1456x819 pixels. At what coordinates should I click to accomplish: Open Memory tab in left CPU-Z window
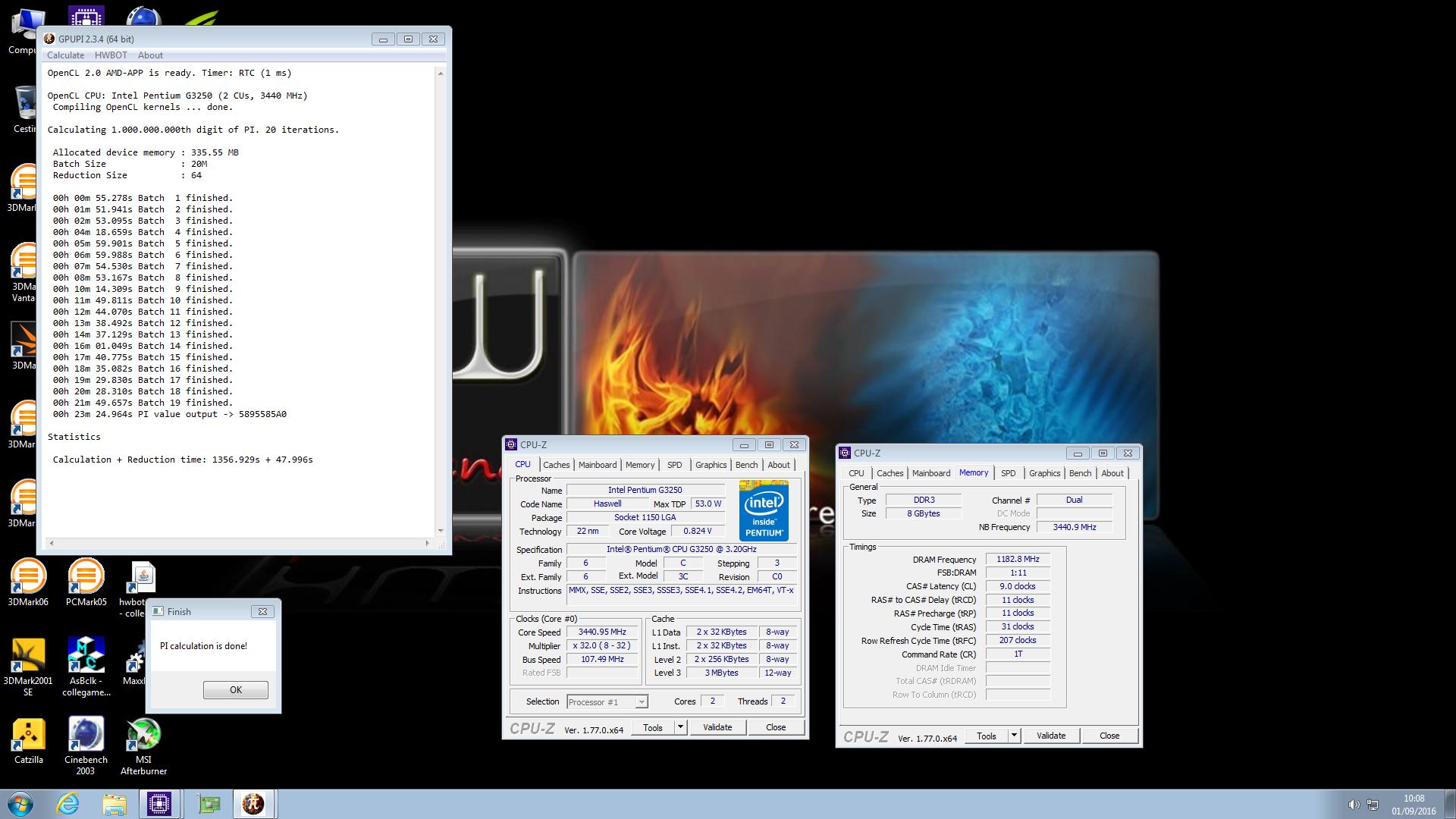[640, 465]
